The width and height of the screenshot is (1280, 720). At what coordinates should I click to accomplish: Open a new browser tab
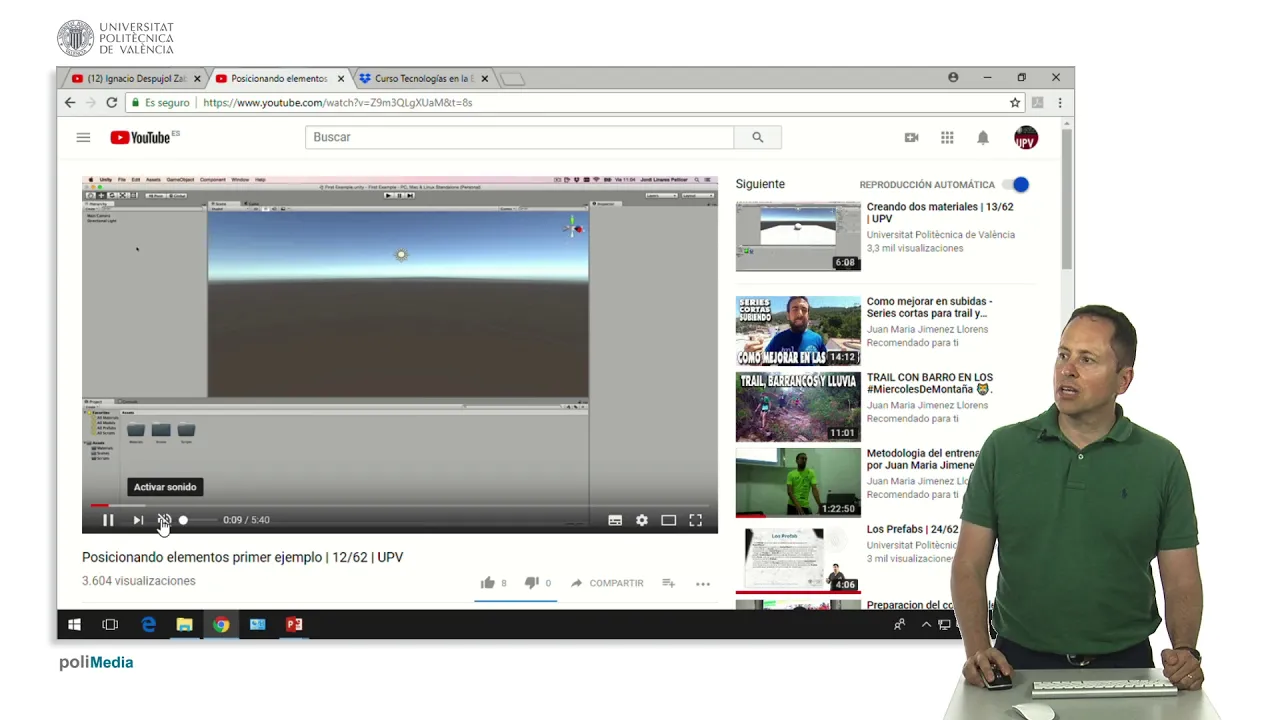tap(512, 79)
